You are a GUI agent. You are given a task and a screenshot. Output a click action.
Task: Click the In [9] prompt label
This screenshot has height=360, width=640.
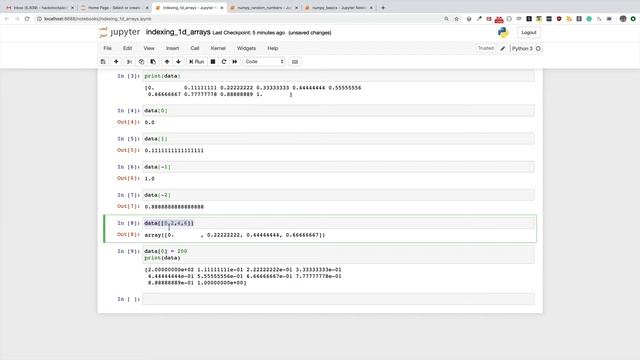coord(128,251)
